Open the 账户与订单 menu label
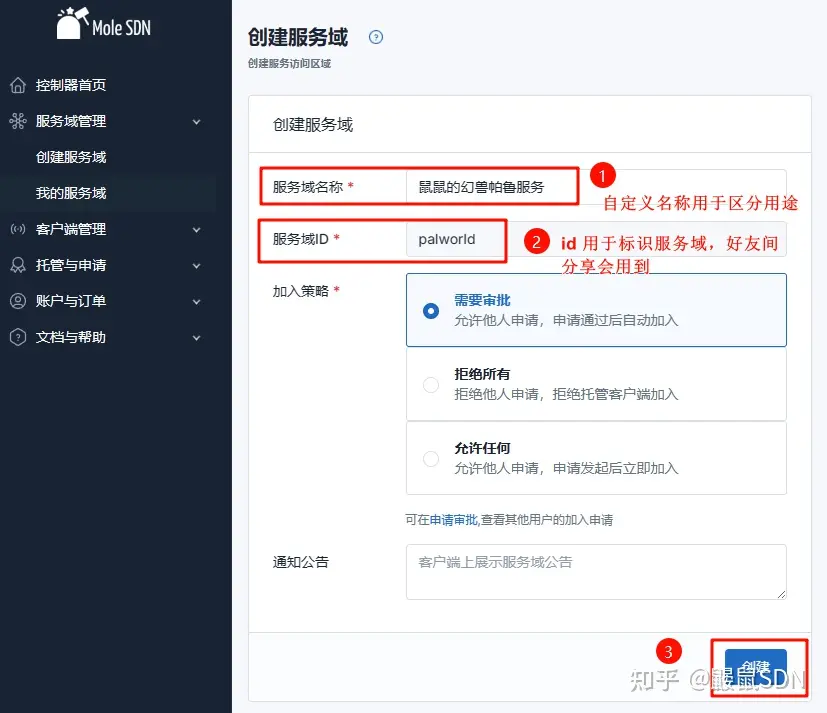The height and width of the screenshot is (713, 827). point(71,301)
